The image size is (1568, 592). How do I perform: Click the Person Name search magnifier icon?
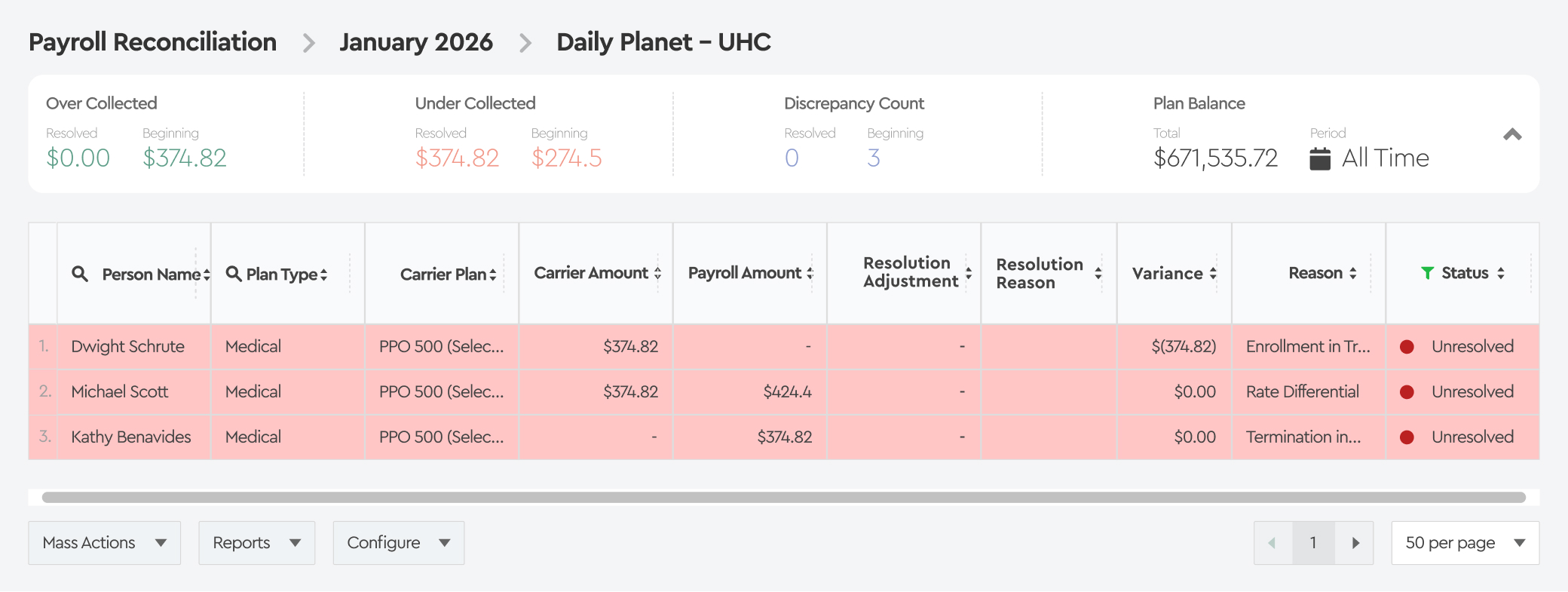point(80,274)
